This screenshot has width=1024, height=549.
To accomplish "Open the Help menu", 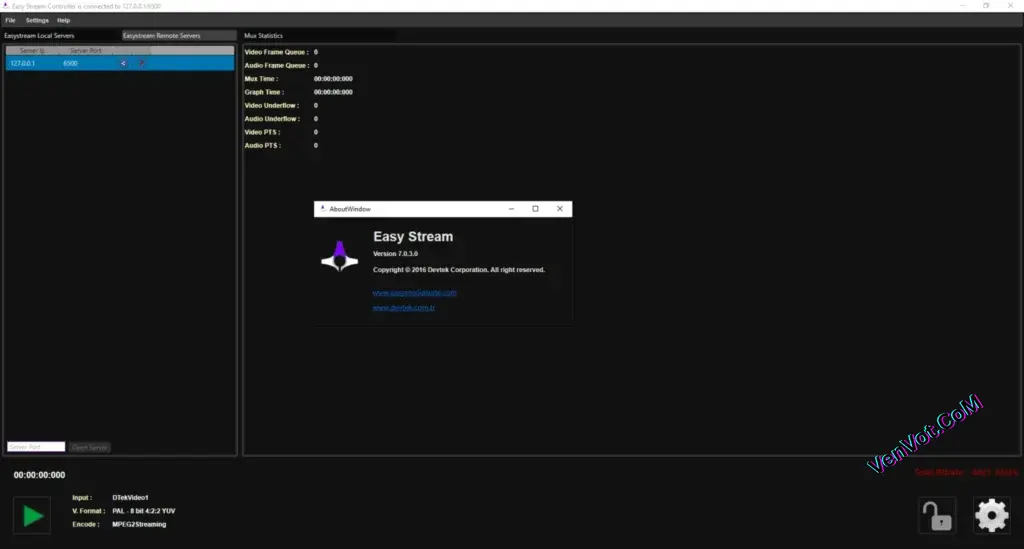I will coord(63,20).
